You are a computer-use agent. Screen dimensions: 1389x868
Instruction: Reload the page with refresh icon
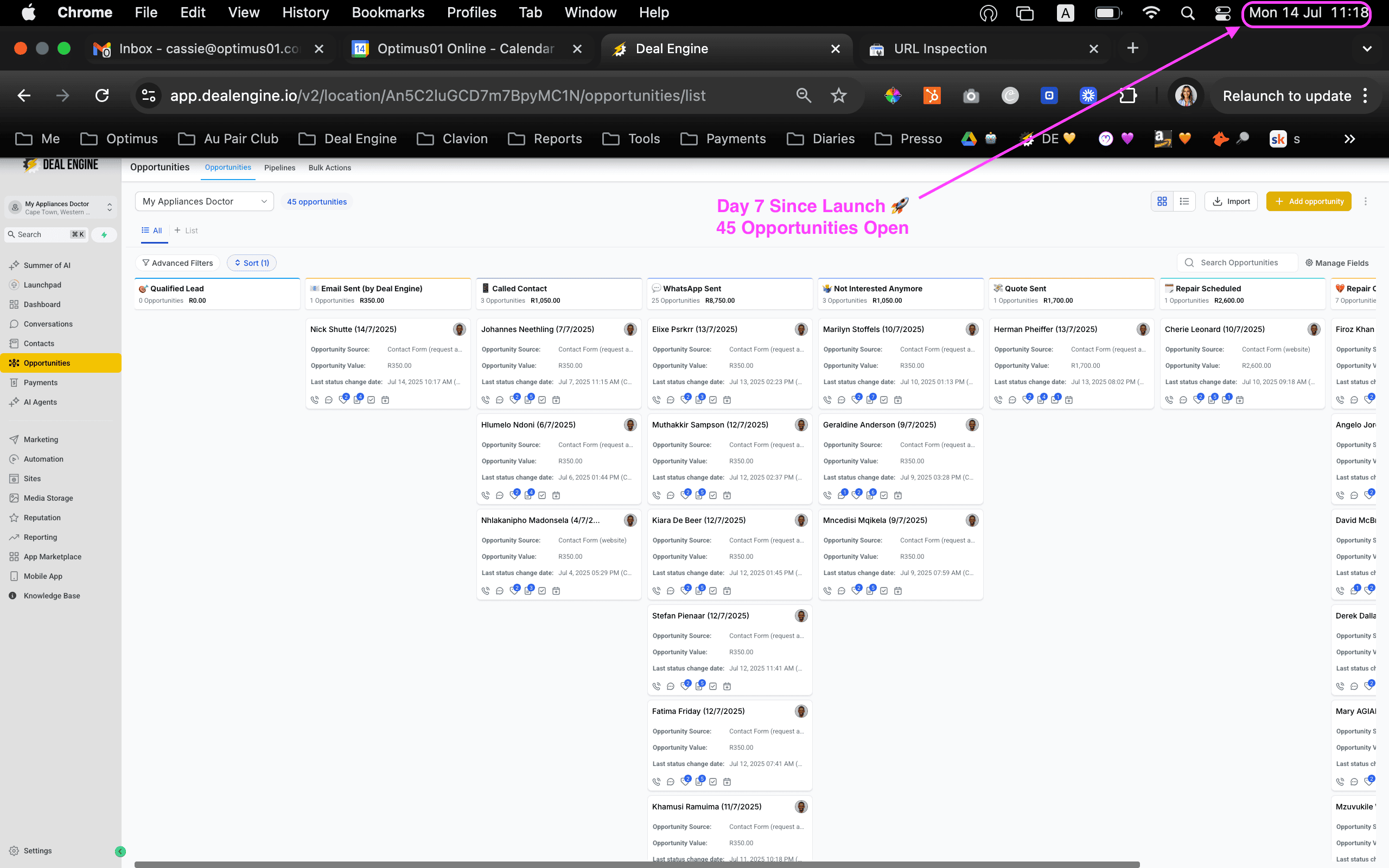[x=102, y=95]
